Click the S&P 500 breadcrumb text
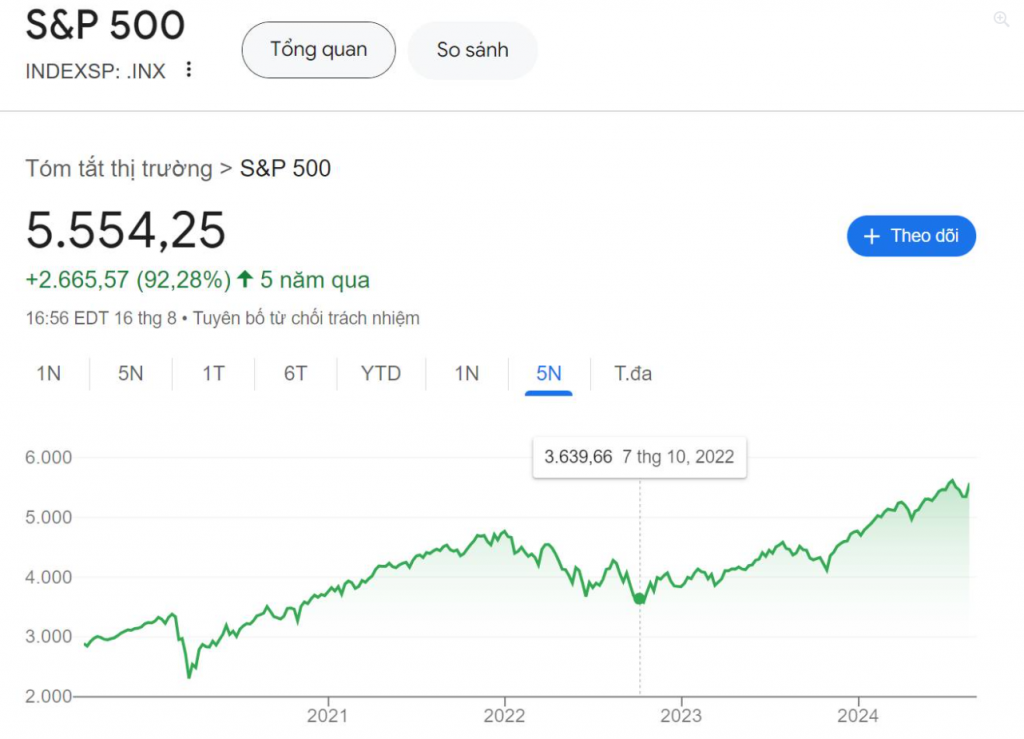The image size is (1024, 739). [x=285, y=168]
